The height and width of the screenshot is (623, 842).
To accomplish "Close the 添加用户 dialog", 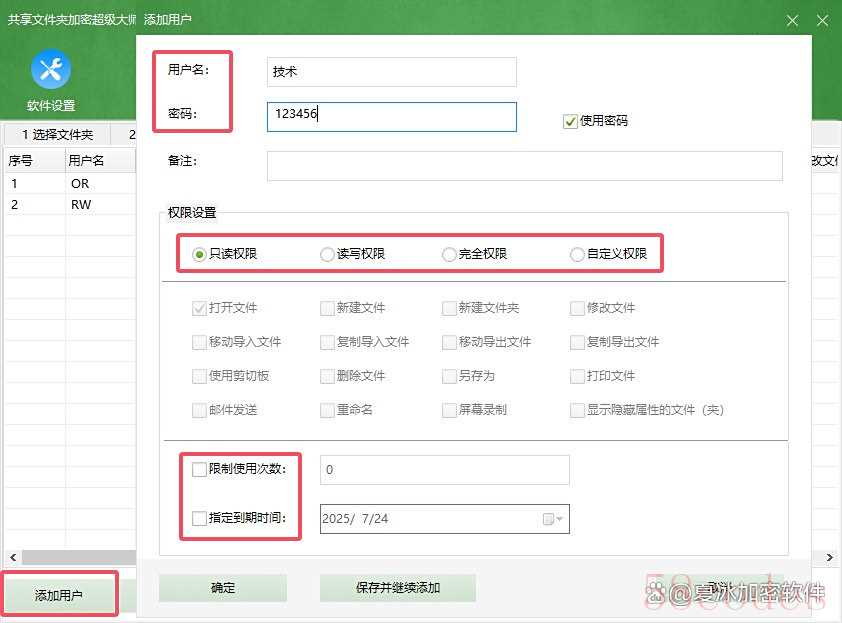I will pyautogui.click(x=792, y=20).
